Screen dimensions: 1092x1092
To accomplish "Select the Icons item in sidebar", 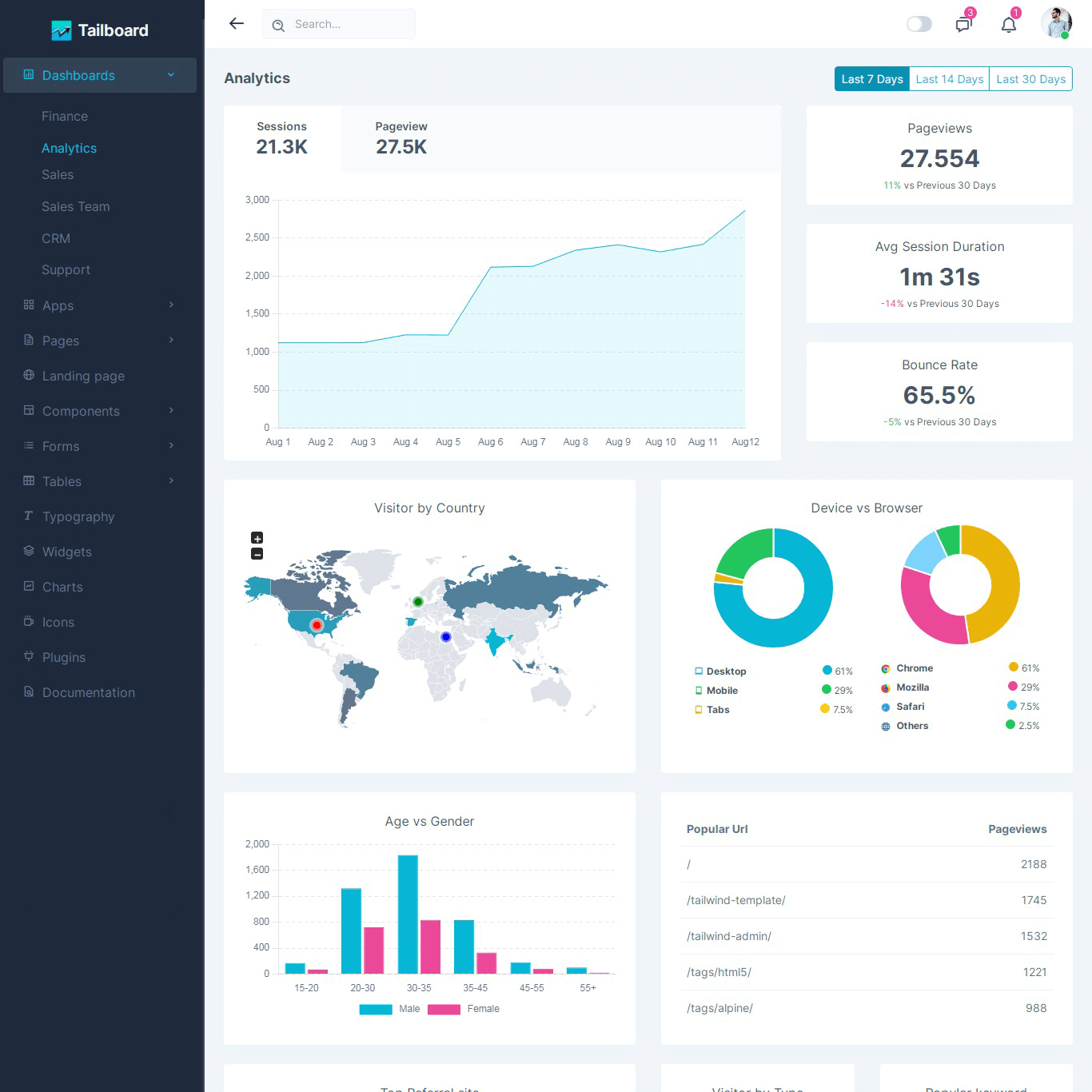I will click(x=58, y=622).
